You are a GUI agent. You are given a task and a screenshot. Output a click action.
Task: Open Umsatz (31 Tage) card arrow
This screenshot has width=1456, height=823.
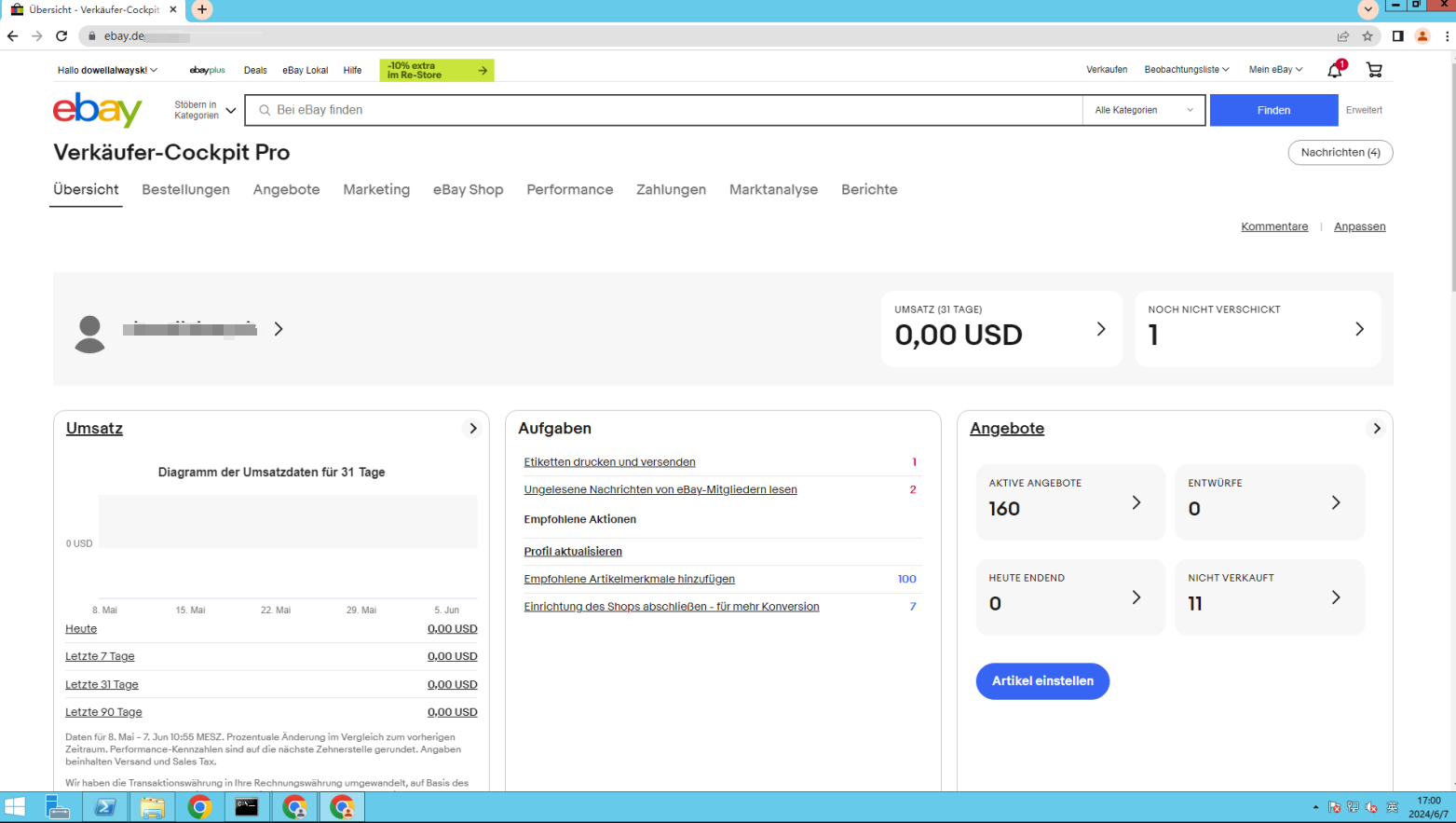[1101, 329]
